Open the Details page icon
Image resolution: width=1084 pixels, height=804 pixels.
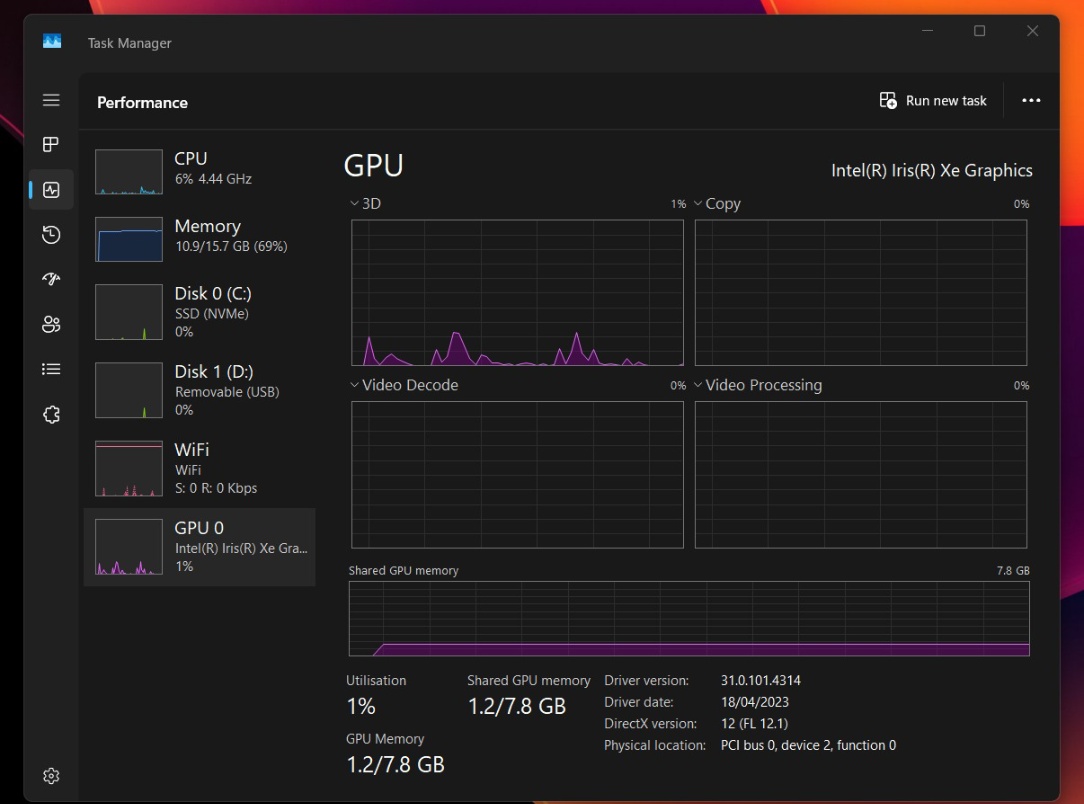51,369
